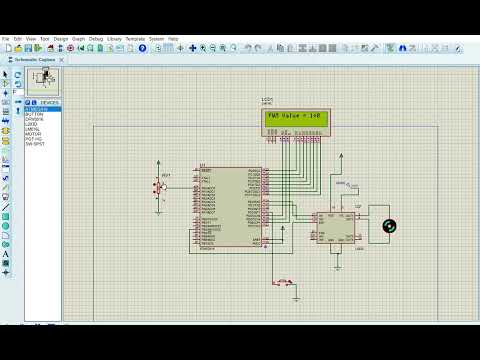The image size is (480, 360).
Task: Click the microcontroller chip component
Action: click(x=231, y=207)
